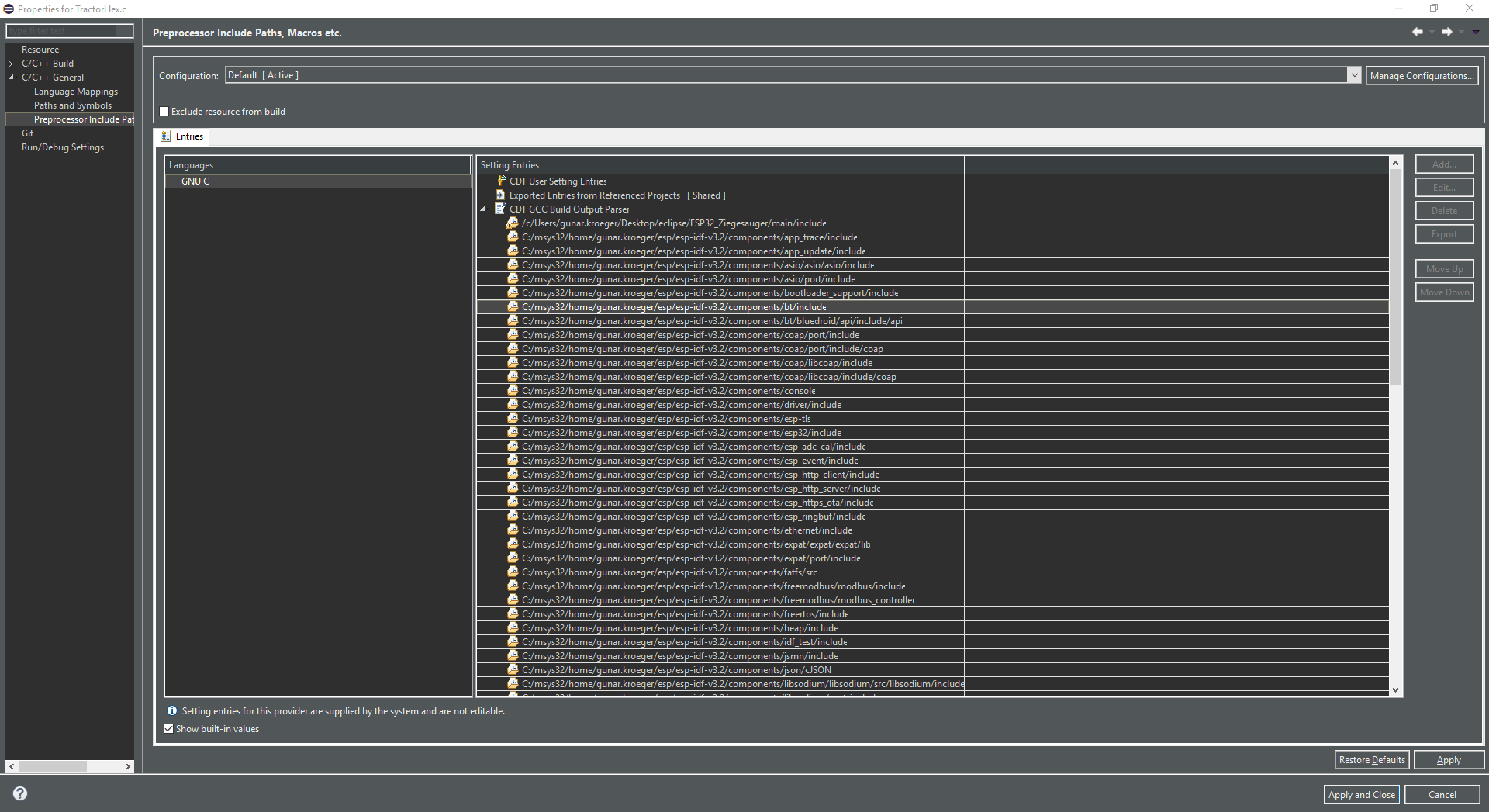The height and width of the screenshot is (812, 1489).
Task: Collapse CDT GCC Build Output Parser node
Action: tap(483, 209)
